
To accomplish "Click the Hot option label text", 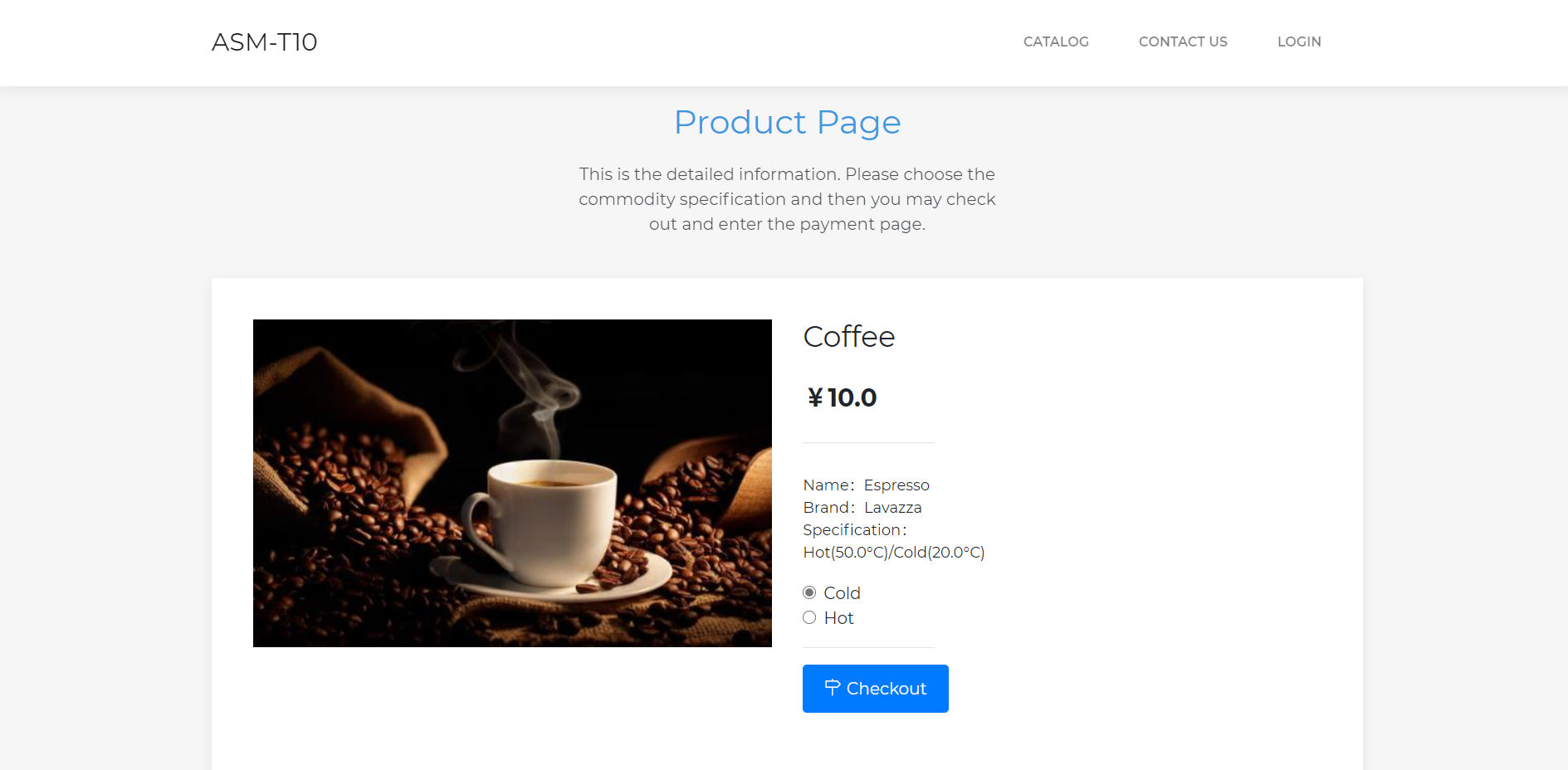I will 838,618.
